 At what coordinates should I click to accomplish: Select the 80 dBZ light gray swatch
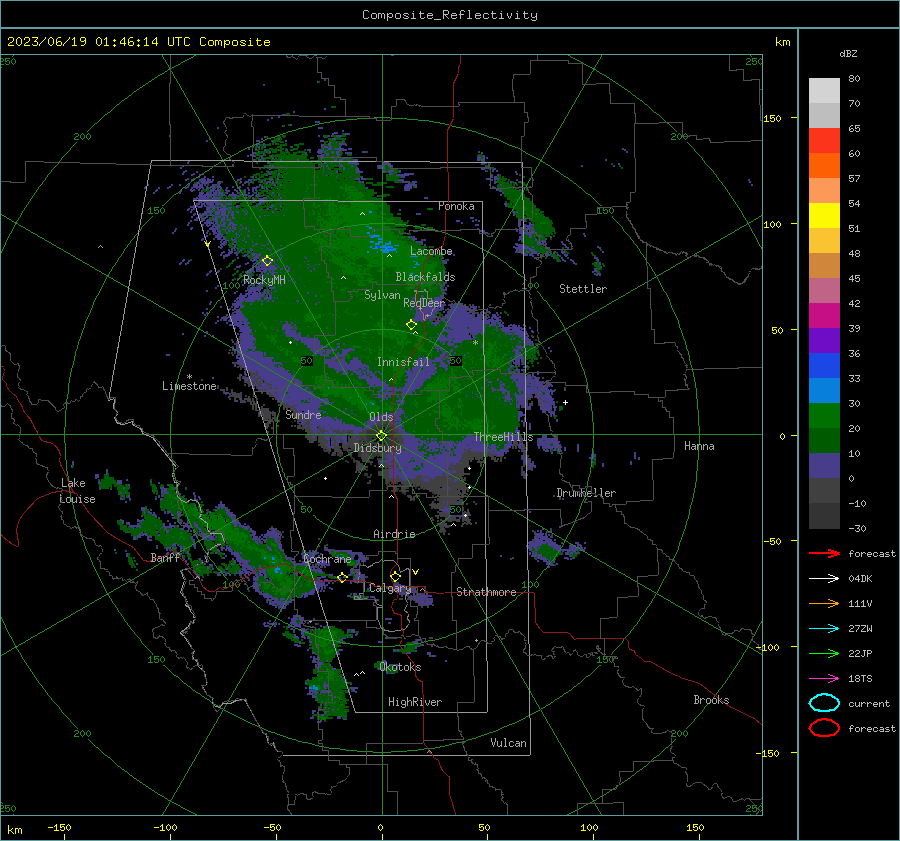point(824,90)
